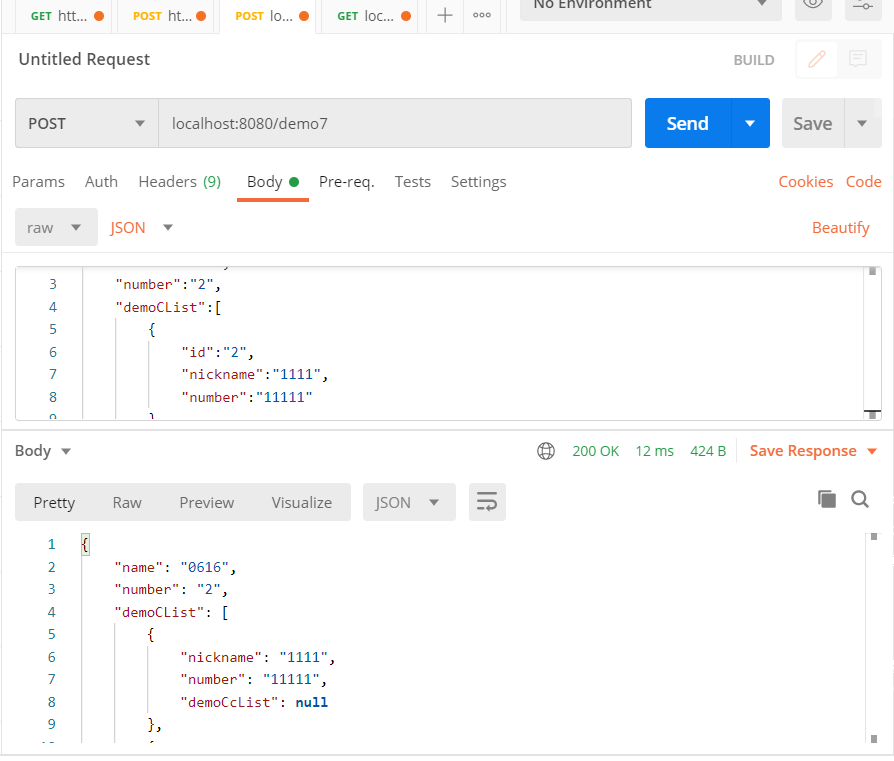Screen dimensions: 894x761
Task: Click the "nickname": "1111" line in response
Action: point(258,657)
